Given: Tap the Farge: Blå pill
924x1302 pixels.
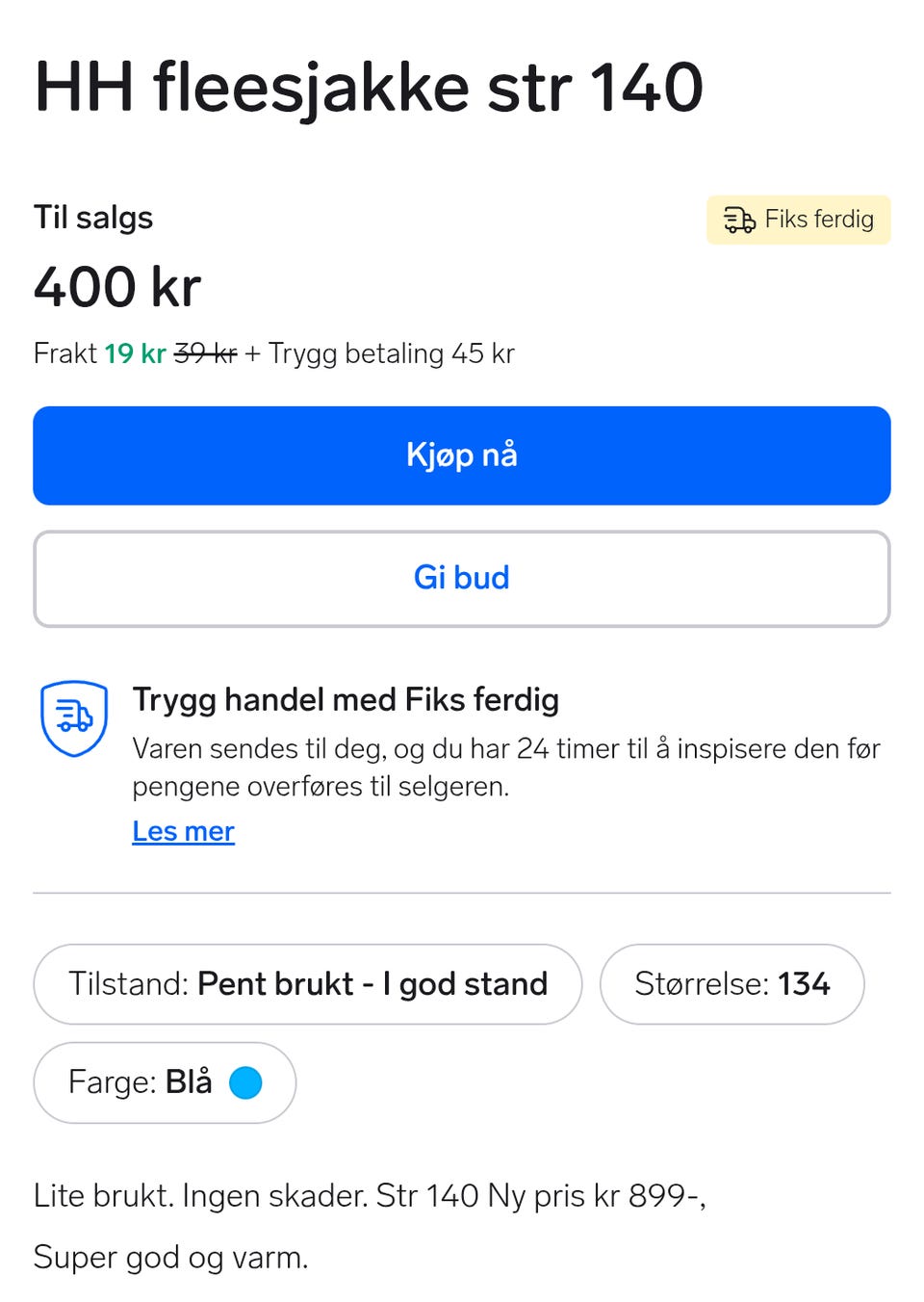Looking at the screenshot, I should (x=165, y=1082).
